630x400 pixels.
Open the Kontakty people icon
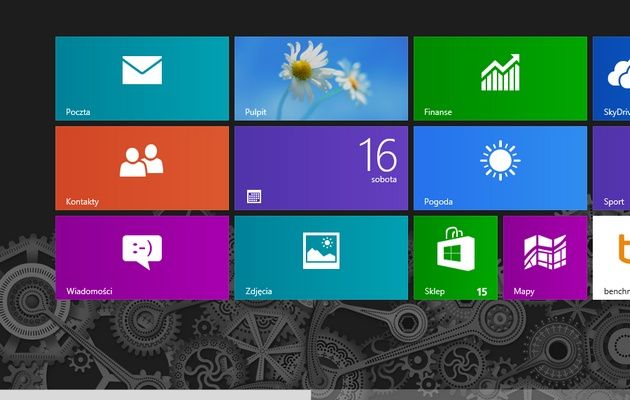(x=141, y=160)
